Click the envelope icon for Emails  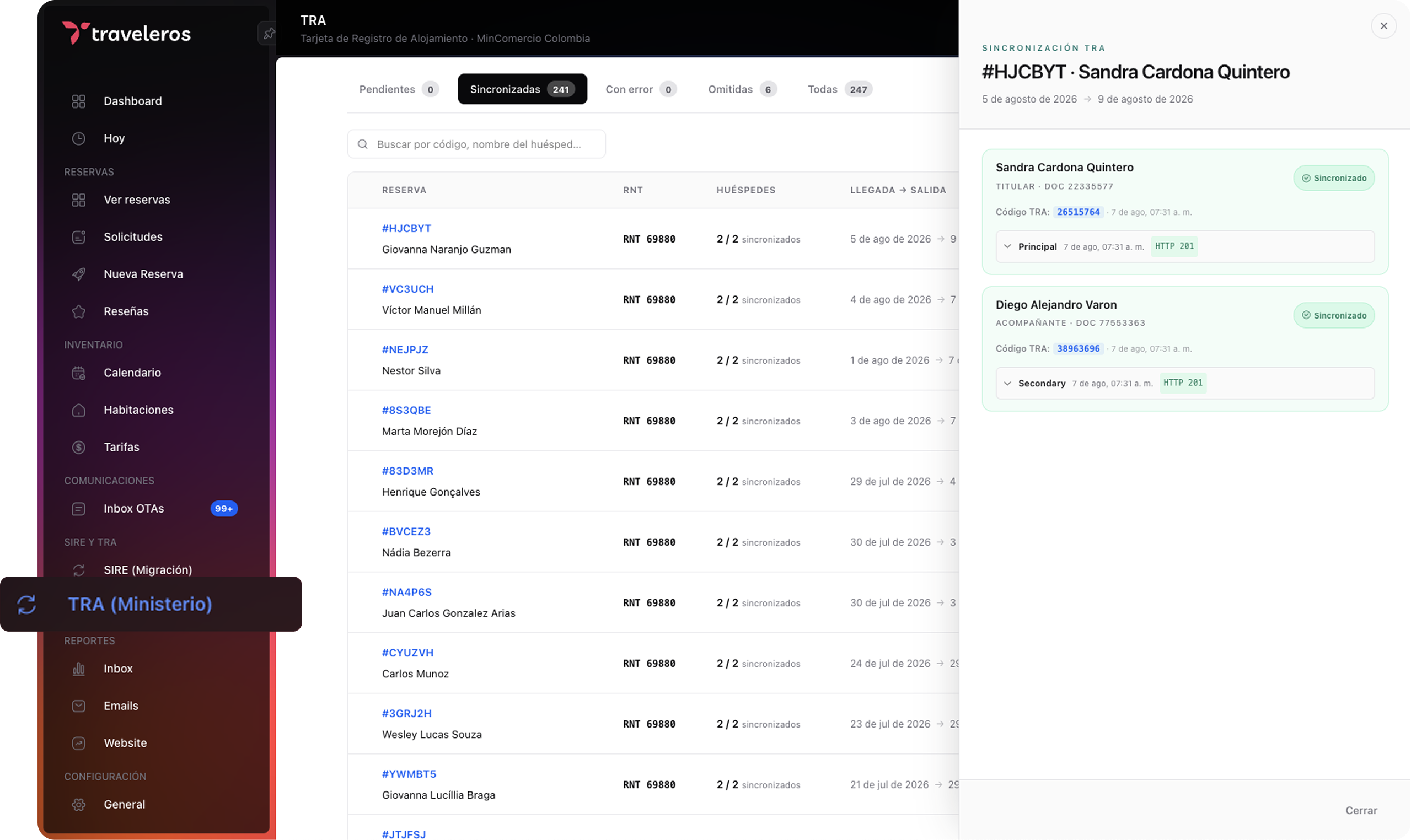79,707
